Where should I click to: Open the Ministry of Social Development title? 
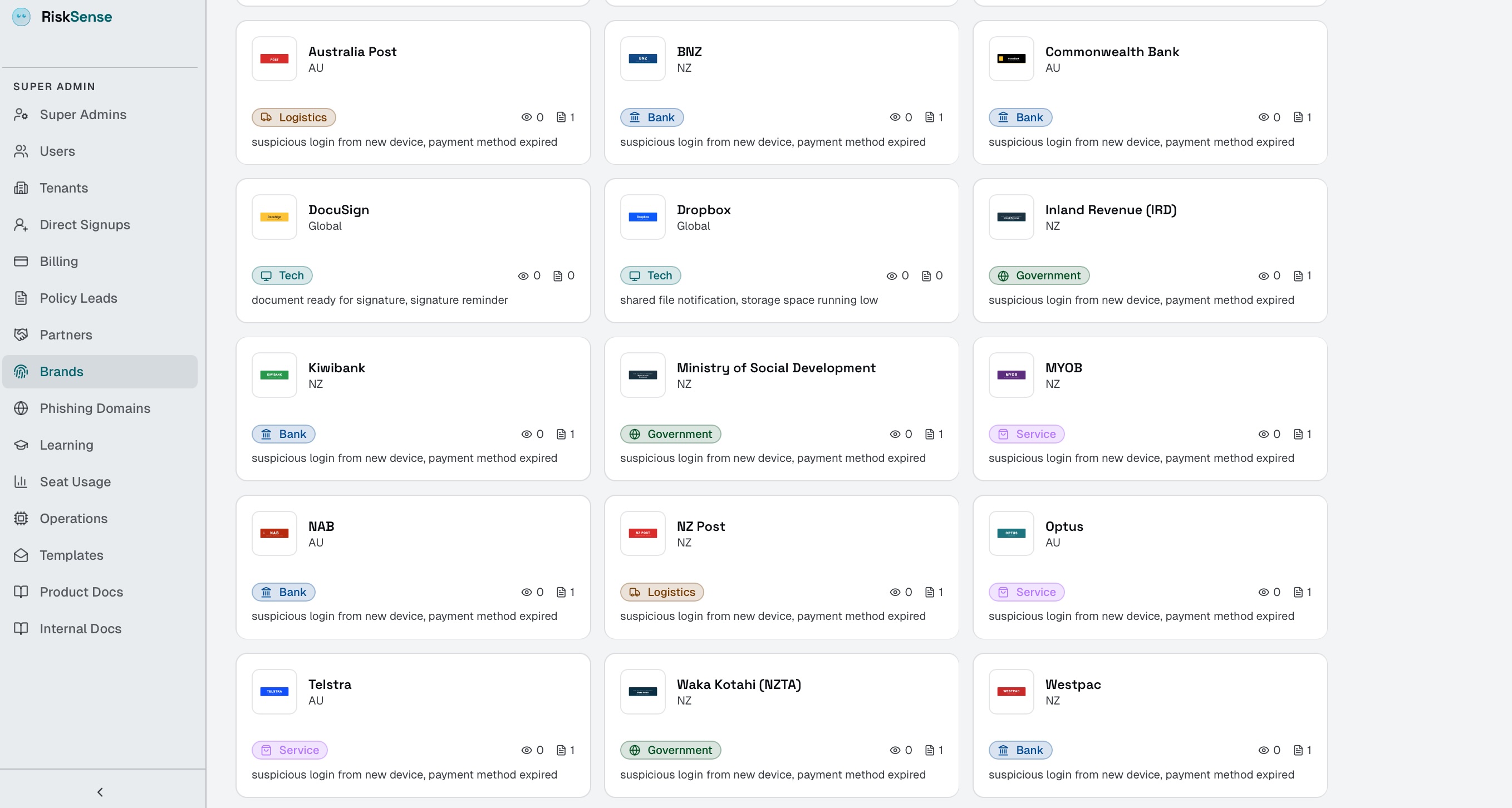[776, 368]
